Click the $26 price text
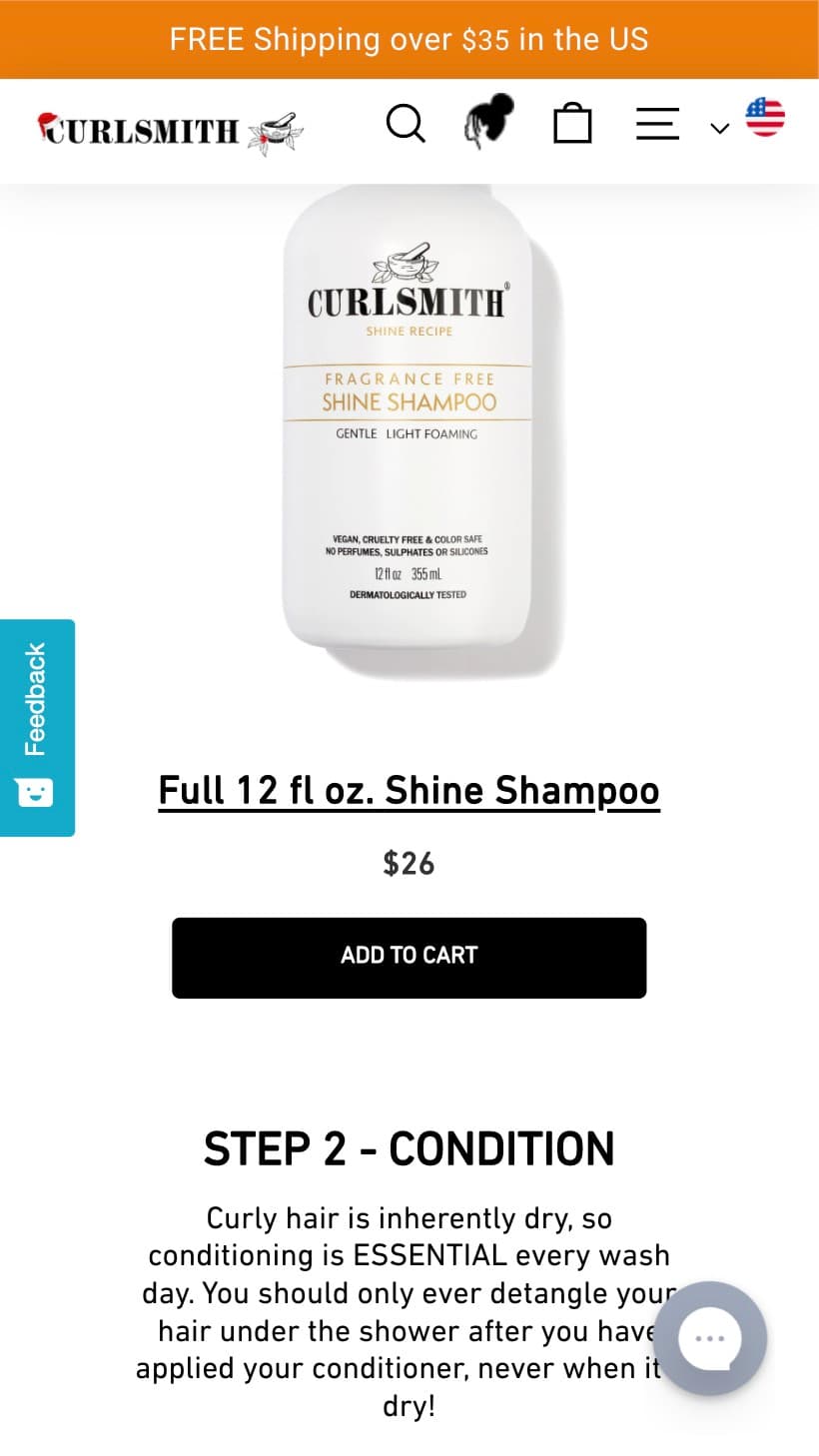This screenshot has height=1456, width=819. (409, 863)
